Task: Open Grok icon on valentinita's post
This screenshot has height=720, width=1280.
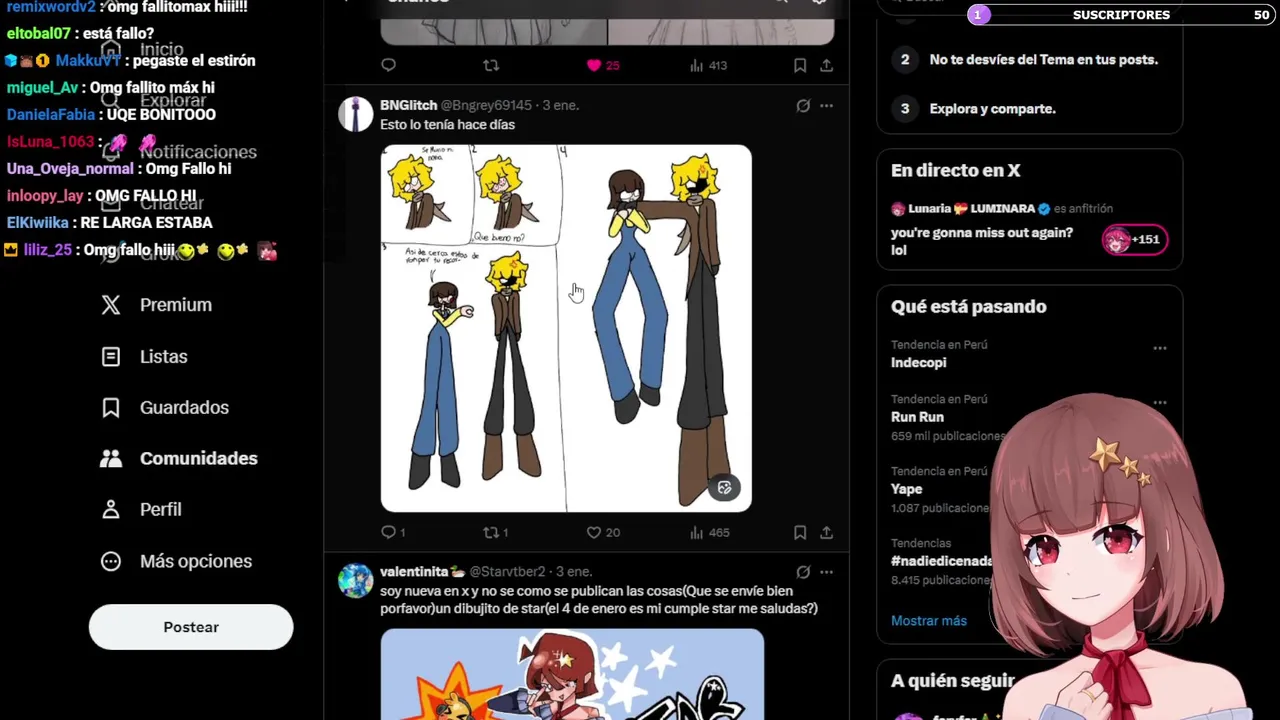Action: tap(803, 572)
